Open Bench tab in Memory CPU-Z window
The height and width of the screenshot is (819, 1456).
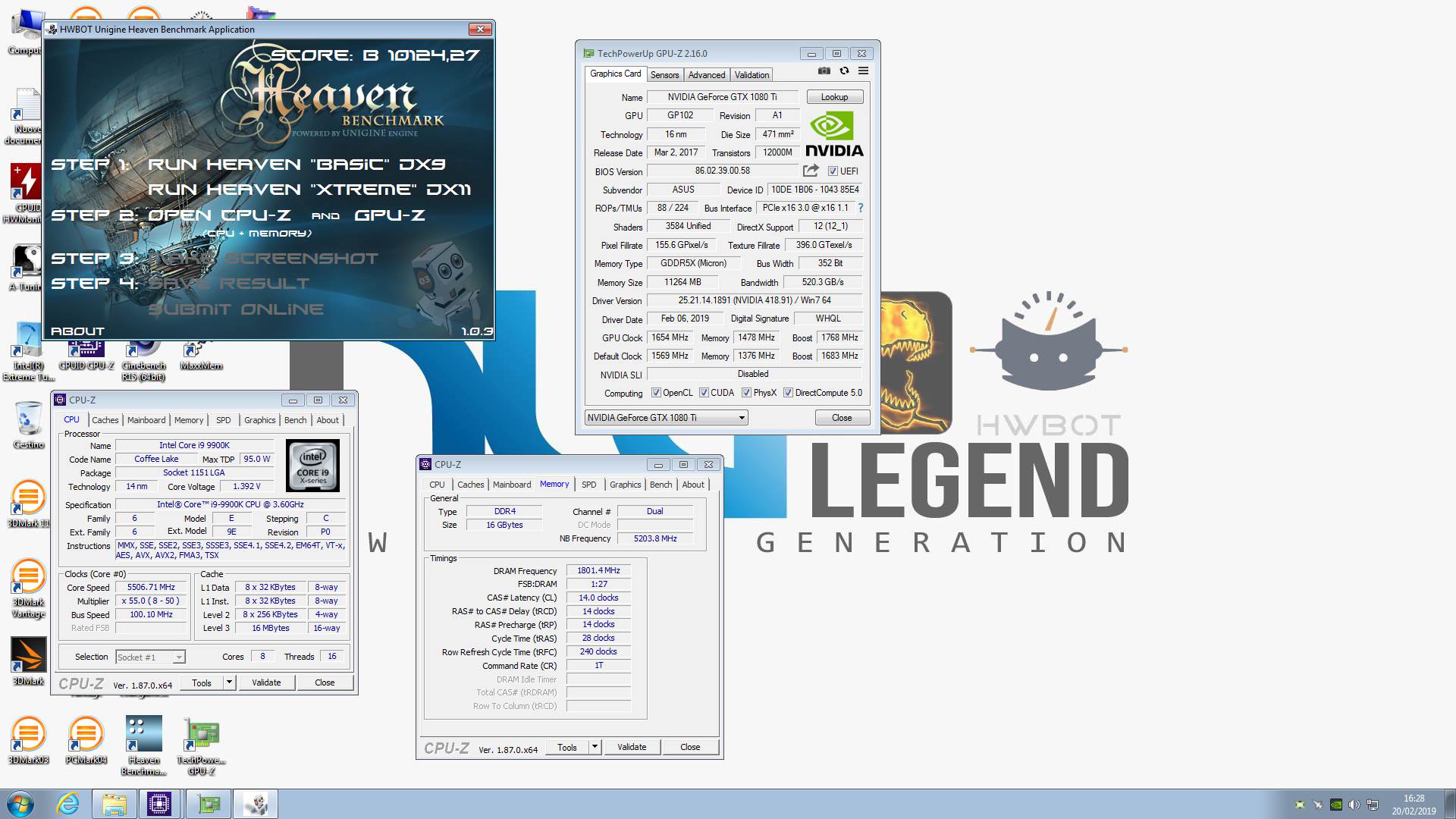(x=661, y=485)
